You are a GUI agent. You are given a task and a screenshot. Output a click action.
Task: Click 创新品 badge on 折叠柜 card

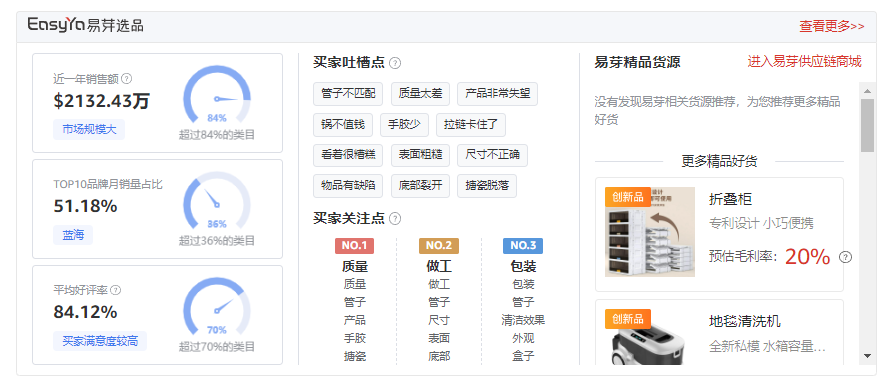[627, 197]
